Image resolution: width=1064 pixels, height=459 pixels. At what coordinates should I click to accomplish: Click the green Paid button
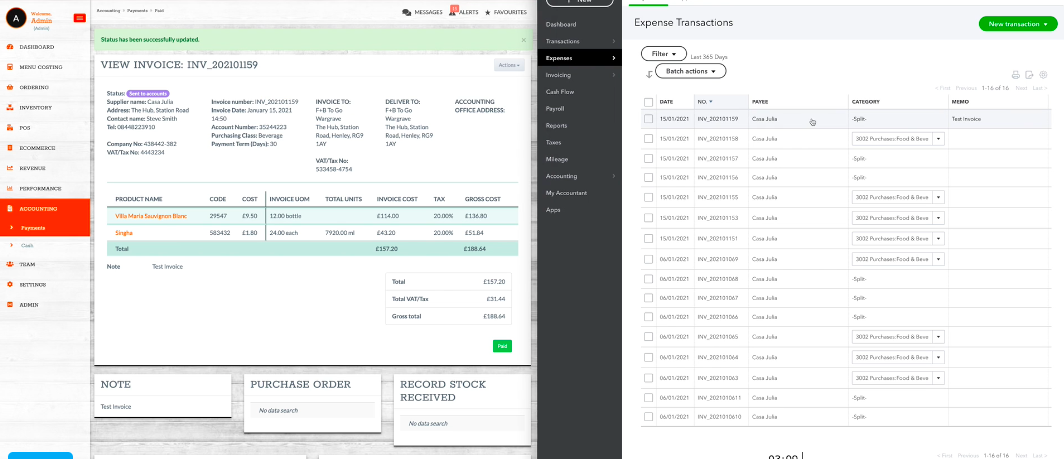pos(502,346)
